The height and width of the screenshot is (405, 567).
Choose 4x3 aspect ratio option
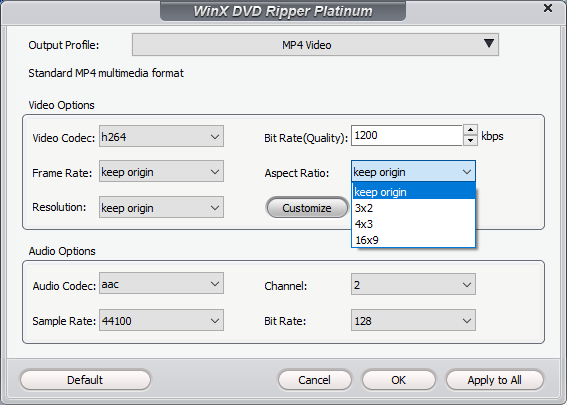pyautogui.click(x=413, y=224)
